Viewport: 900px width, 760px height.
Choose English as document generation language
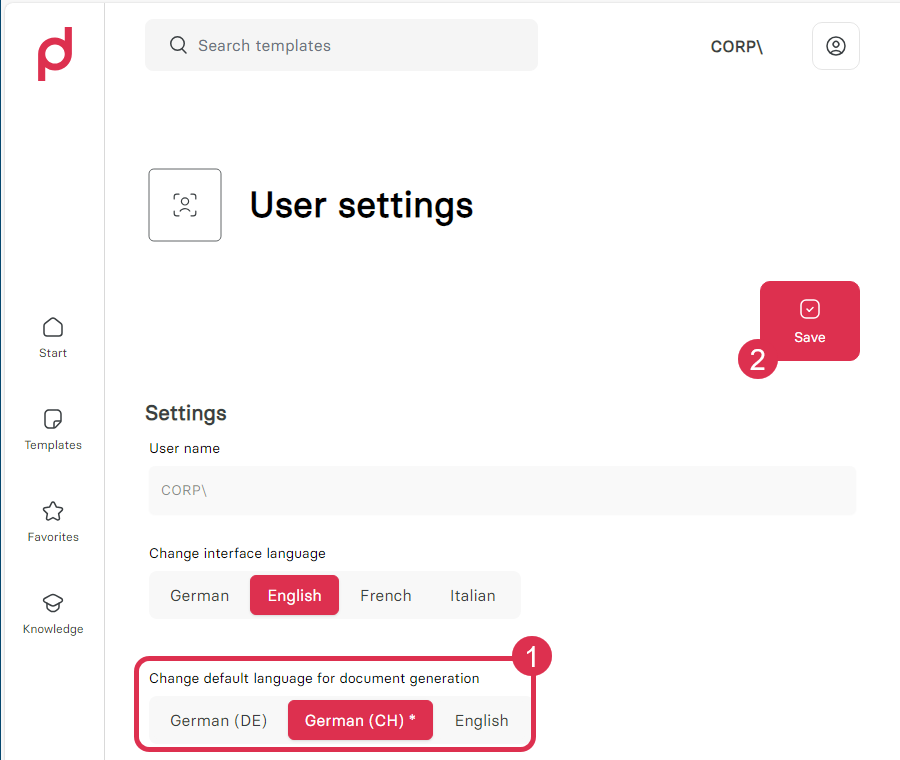[x=482, y=720]
